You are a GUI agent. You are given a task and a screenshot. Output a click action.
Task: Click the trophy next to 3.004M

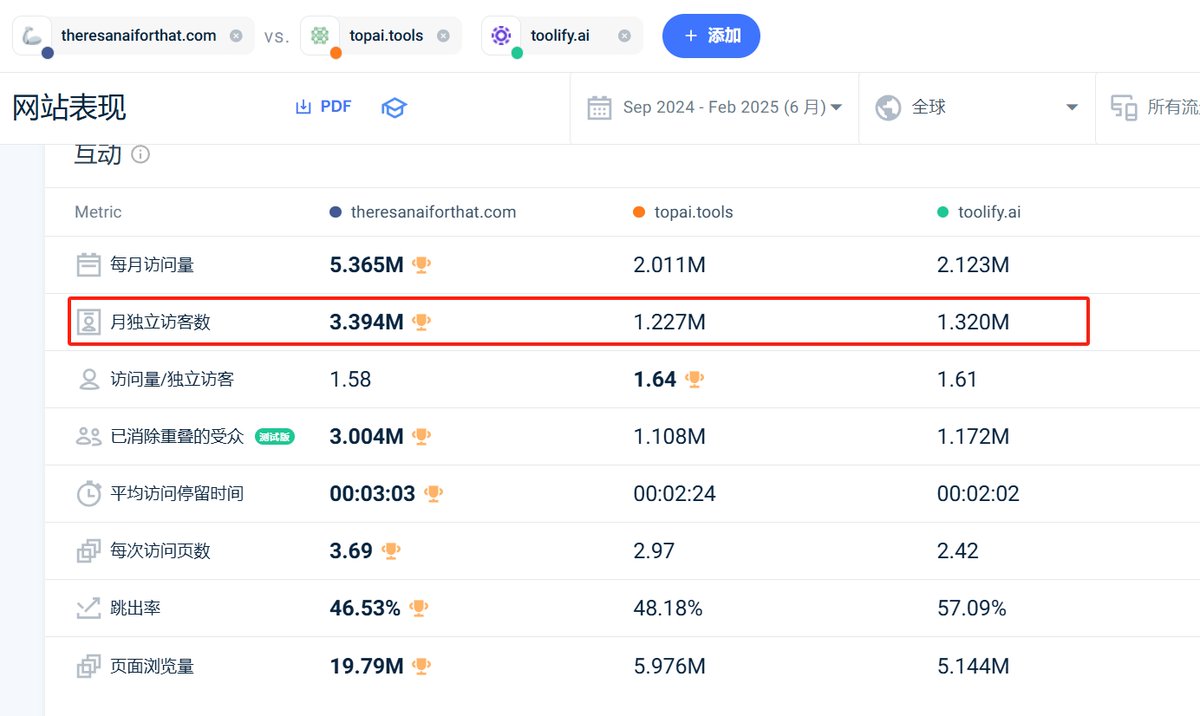[422, 436]
